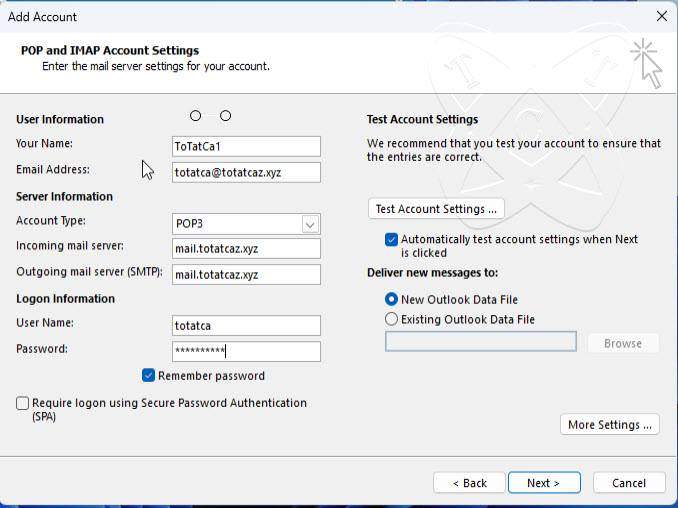678x508 pixels.
Task: Click the Your Name text field
Action: pyautogui.click(x=246, y=147)
